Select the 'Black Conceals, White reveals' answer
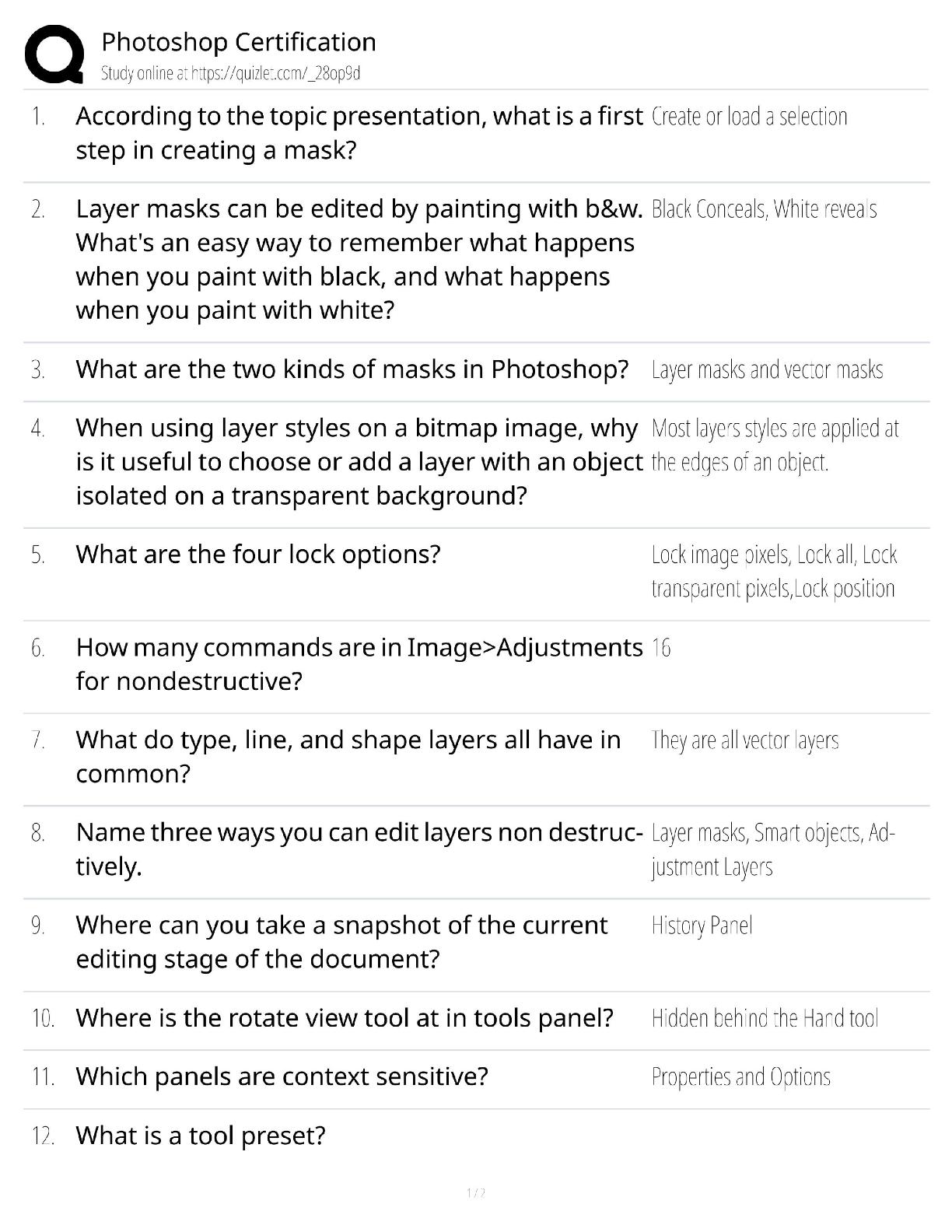The image size is (952, 1232). (x=764, y=209)
